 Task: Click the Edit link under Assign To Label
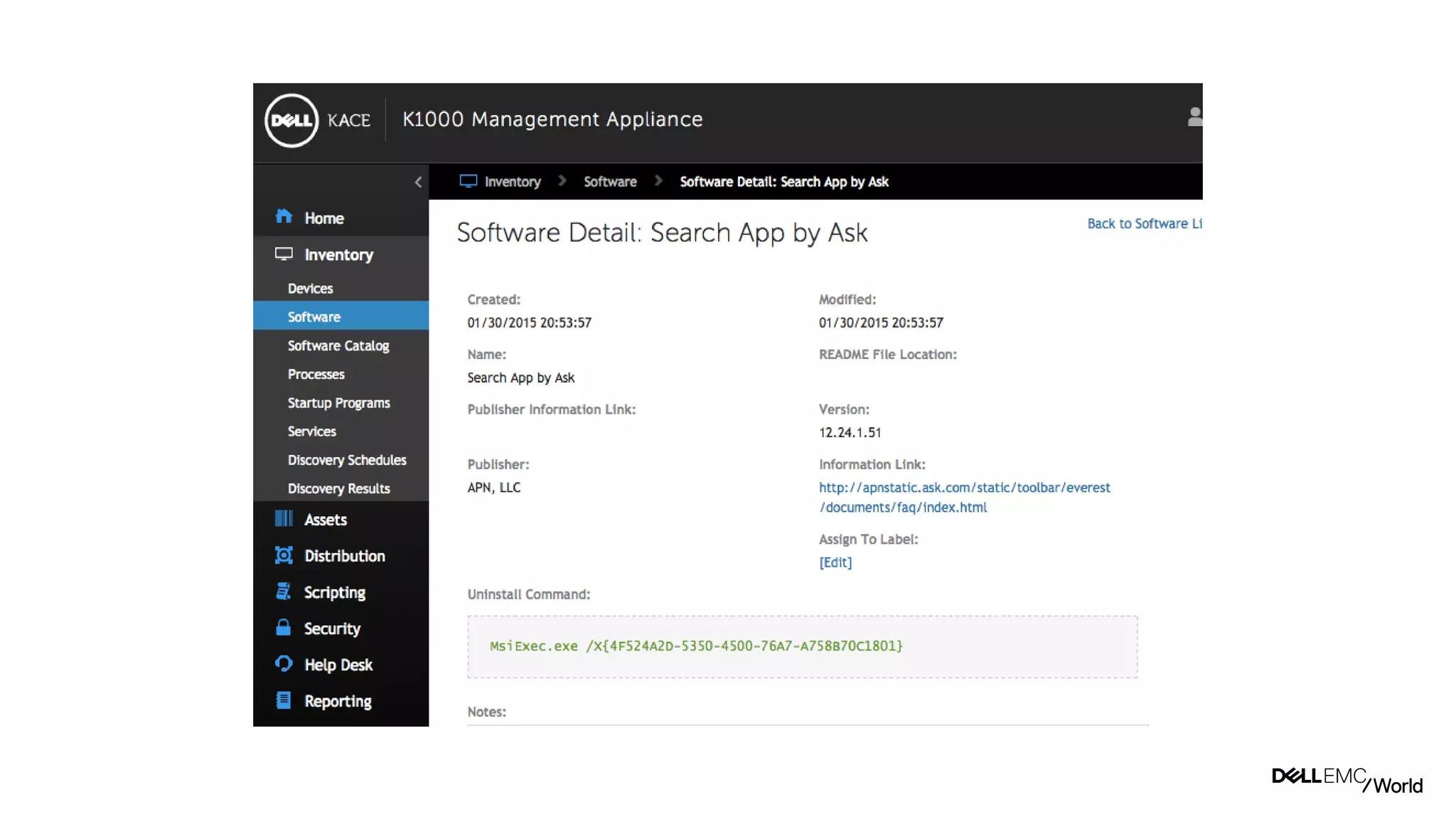point(835,562)
